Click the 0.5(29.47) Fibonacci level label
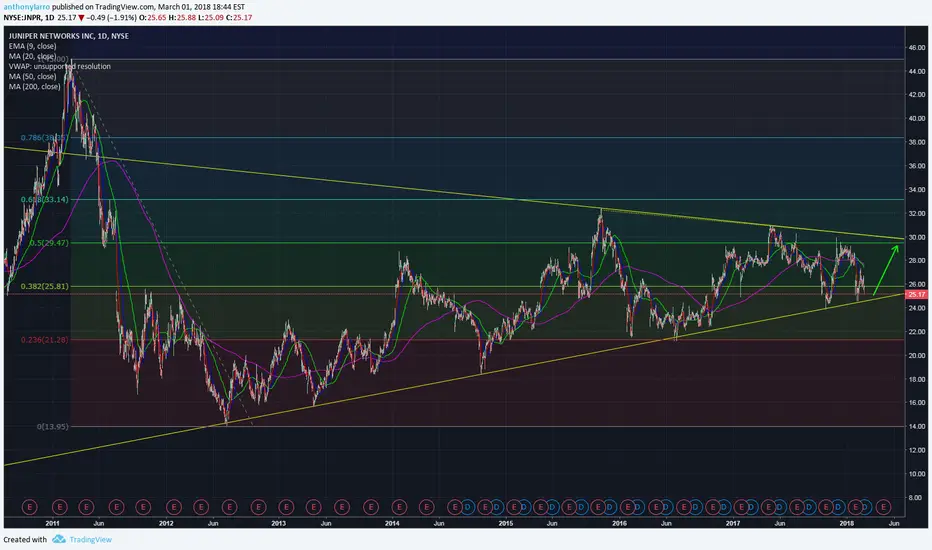Viewport: 932px width, 550px height. coord(49,243)
